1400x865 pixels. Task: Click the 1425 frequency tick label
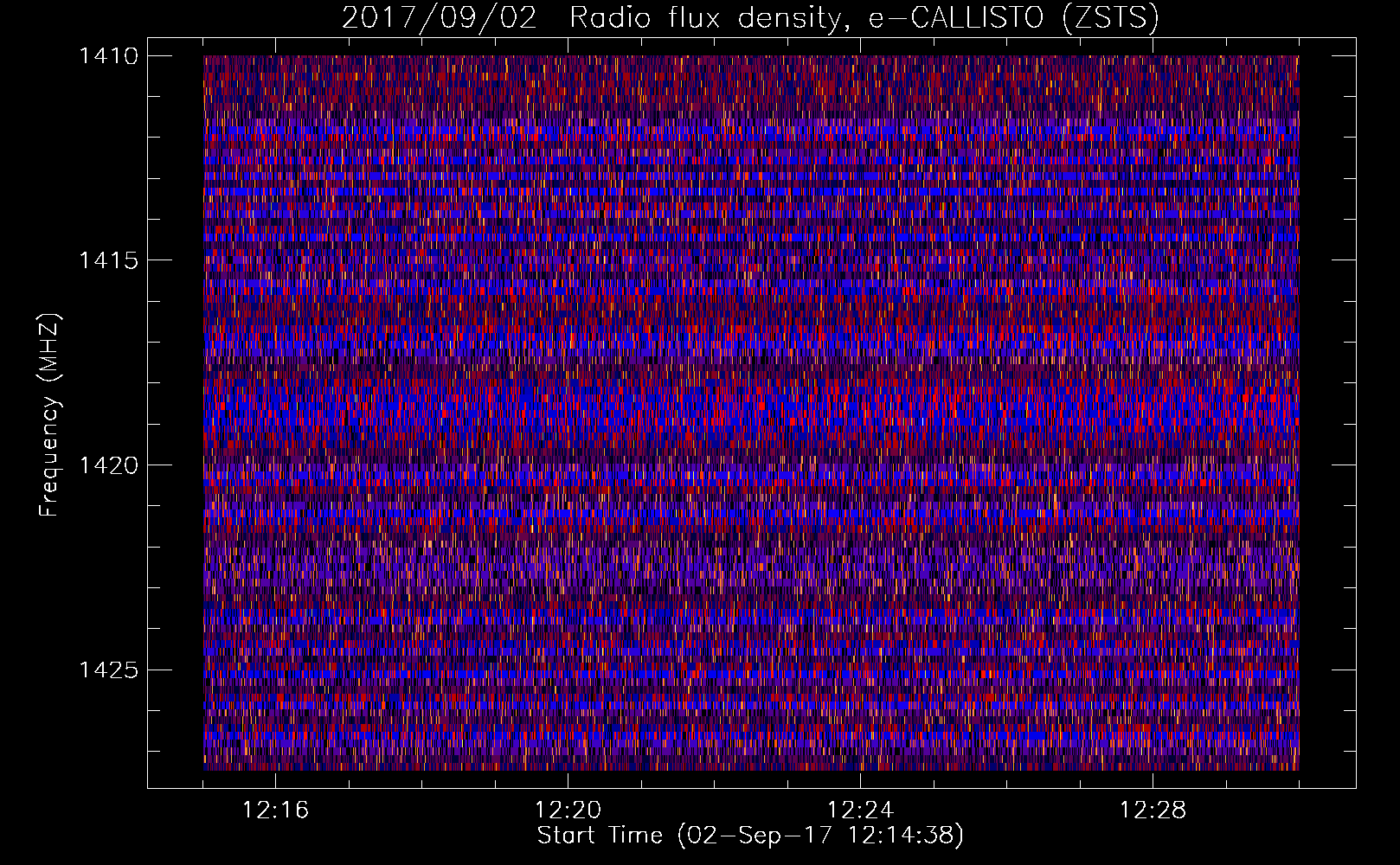[108, 670]
